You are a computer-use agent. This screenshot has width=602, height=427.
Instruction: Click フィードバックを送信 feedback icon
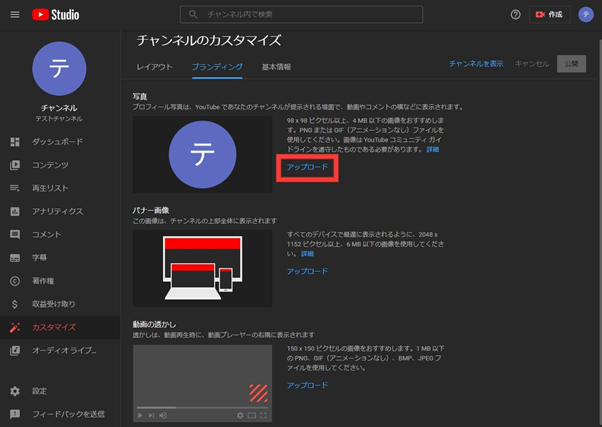point(15,414)
